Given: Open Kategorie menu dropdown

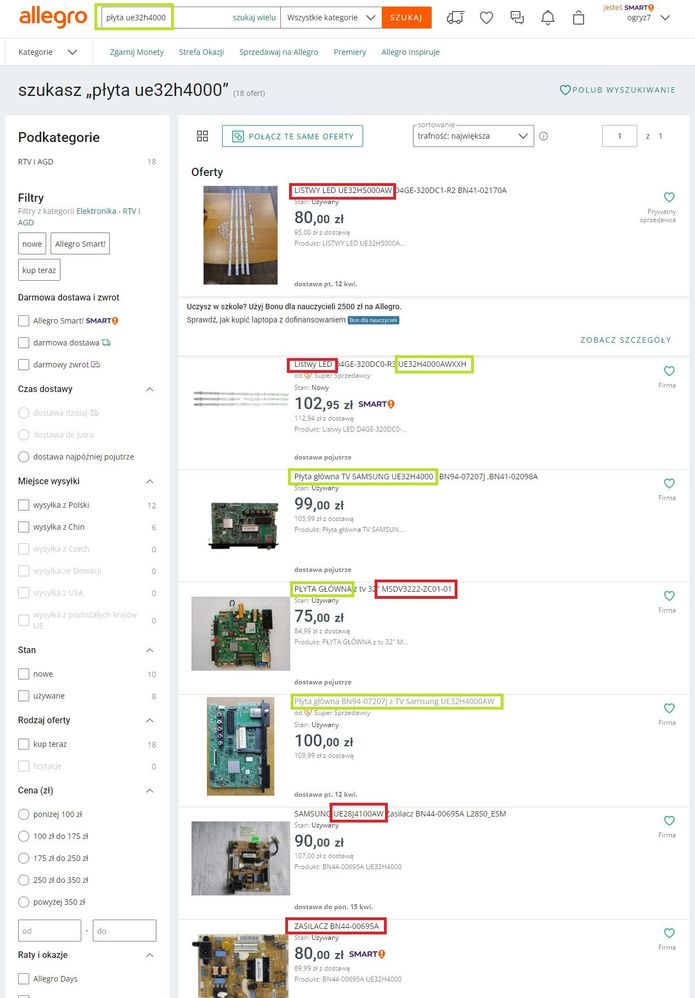Looking at the screenshot, I should pos(48,52).
